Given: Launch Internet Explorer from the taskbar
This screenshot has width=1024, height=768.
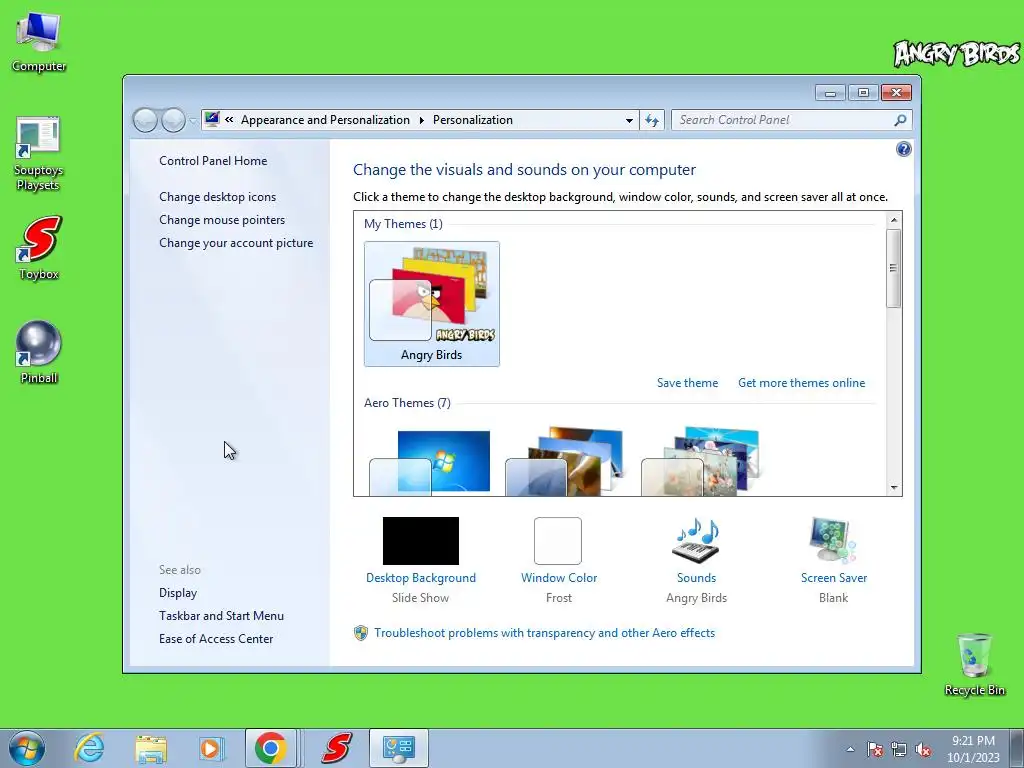Looking at the screenshot, I should coord(89,748).
